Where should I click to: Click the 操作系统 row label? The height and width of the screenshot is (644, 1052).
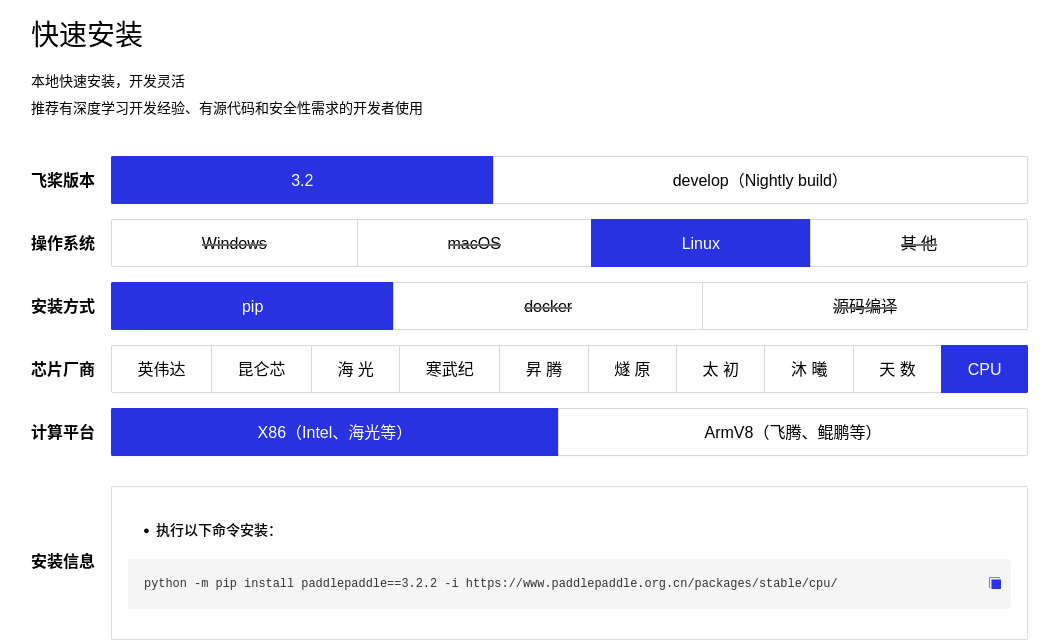(63, 243)
